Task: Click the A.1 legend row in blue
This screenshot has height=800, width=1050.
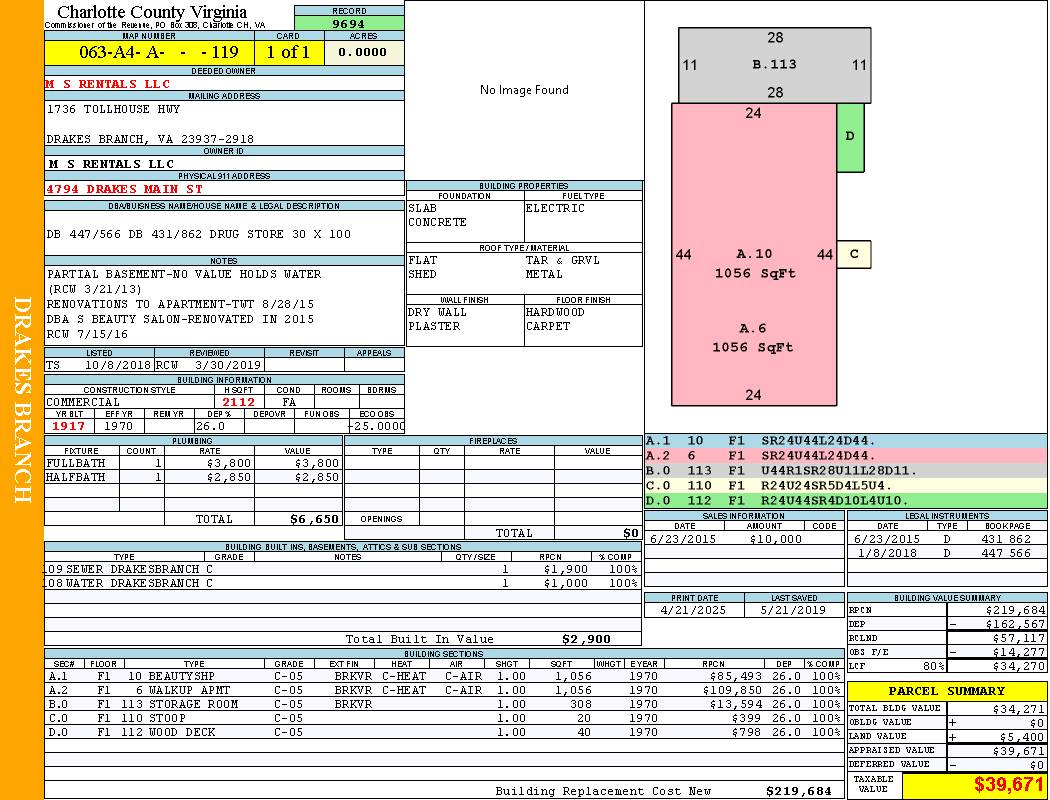Action: tap(845, 440)
